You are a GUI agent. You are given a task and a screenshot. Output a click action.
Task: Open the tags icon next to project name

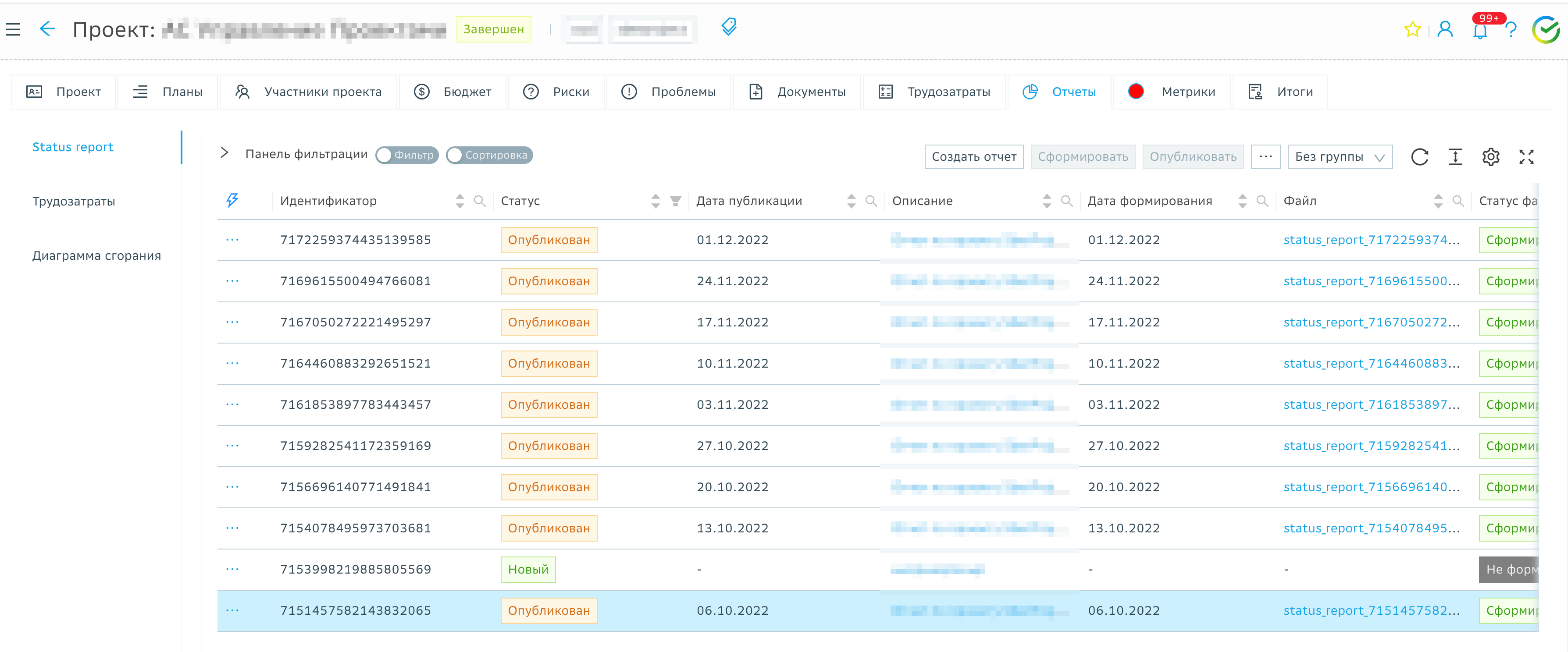(x=729, y=27)
